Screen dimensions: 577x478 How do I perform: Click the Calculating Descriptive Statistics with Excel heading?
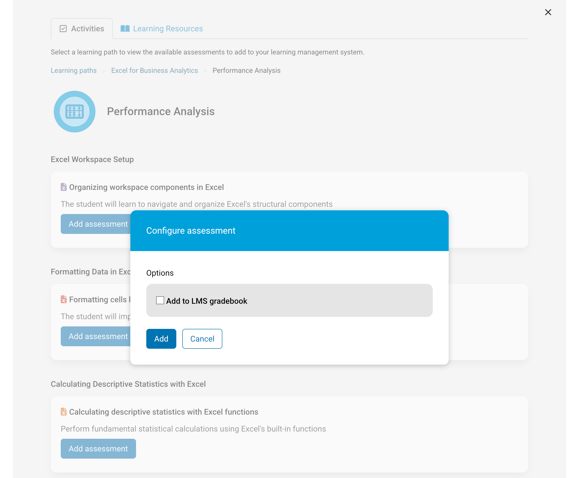(128, 384)
